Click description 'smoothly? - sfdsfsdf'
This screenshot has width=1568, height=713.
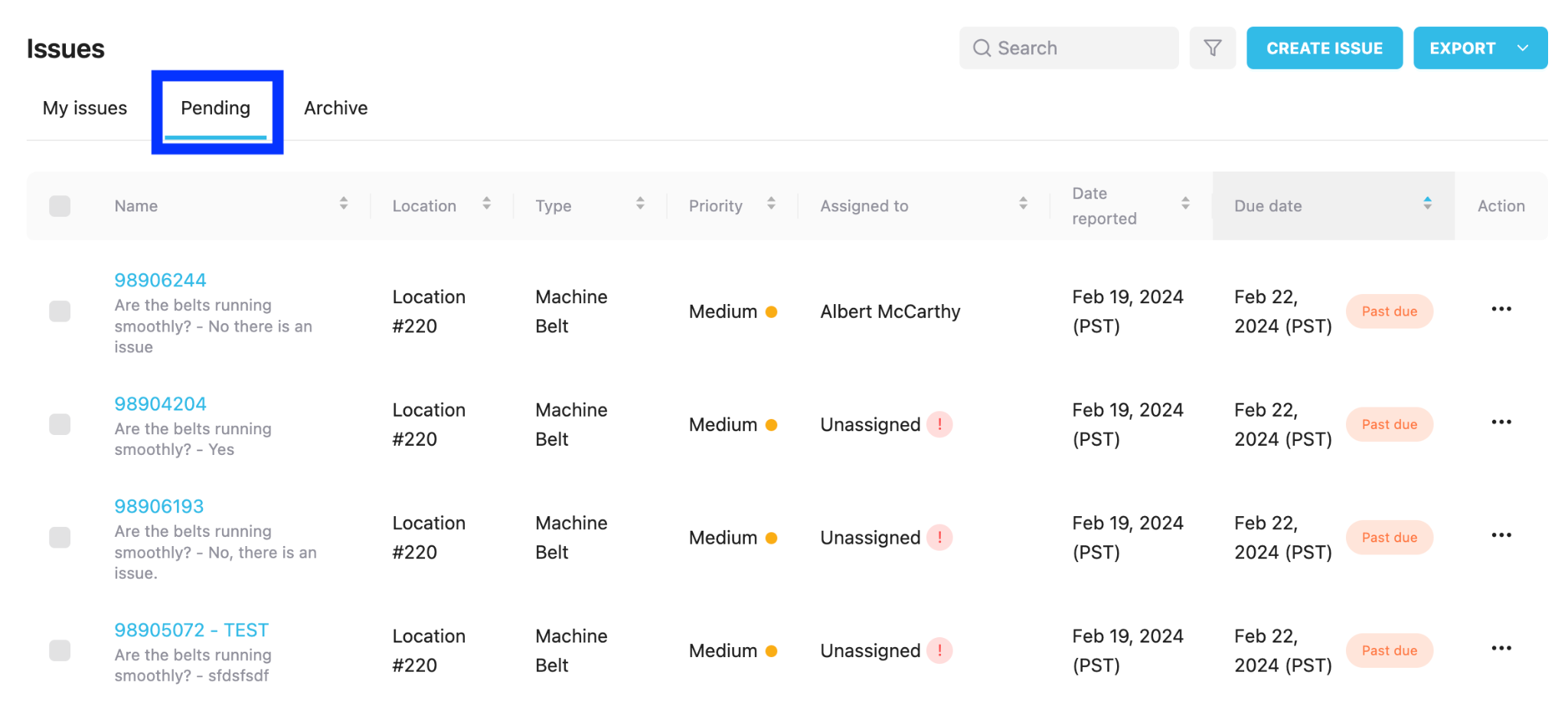click(x=191, y=675)
